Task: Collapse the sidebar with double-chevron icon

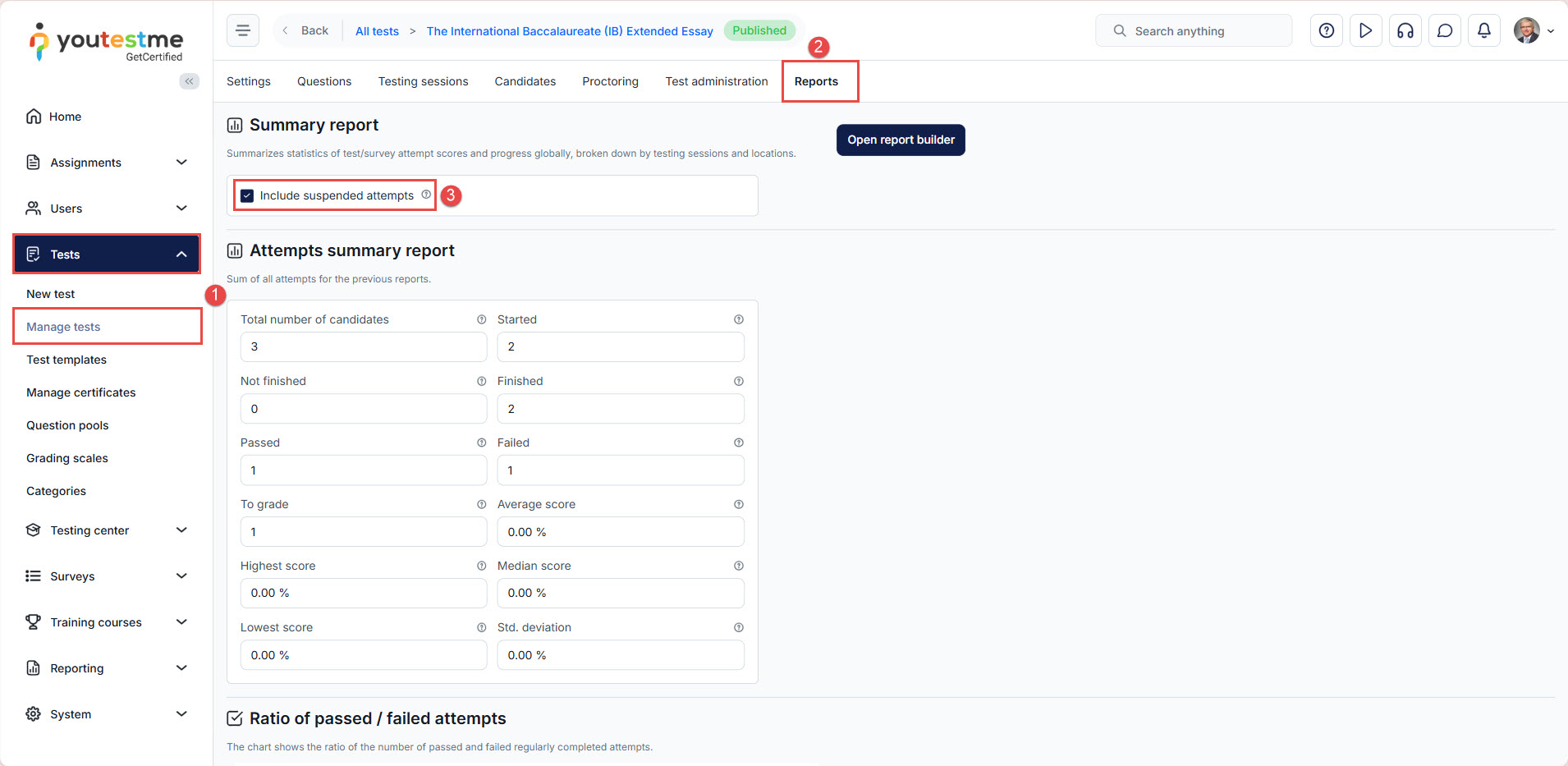Action: pyautogui.click(x=189, y=81)
